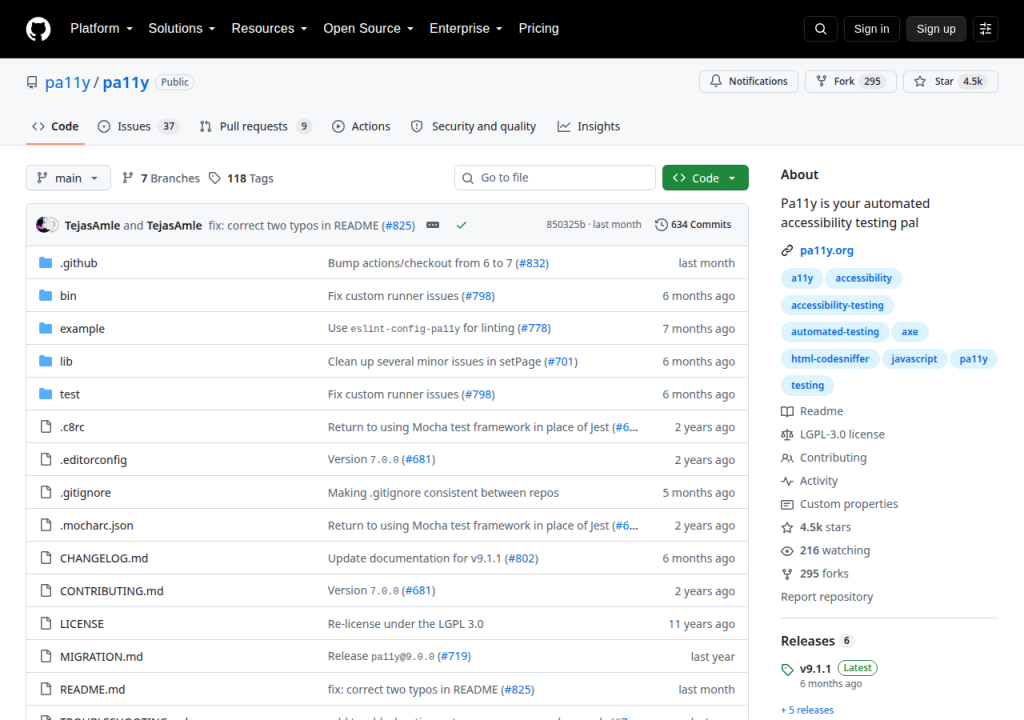Click the Sign up button

(936, 29)
